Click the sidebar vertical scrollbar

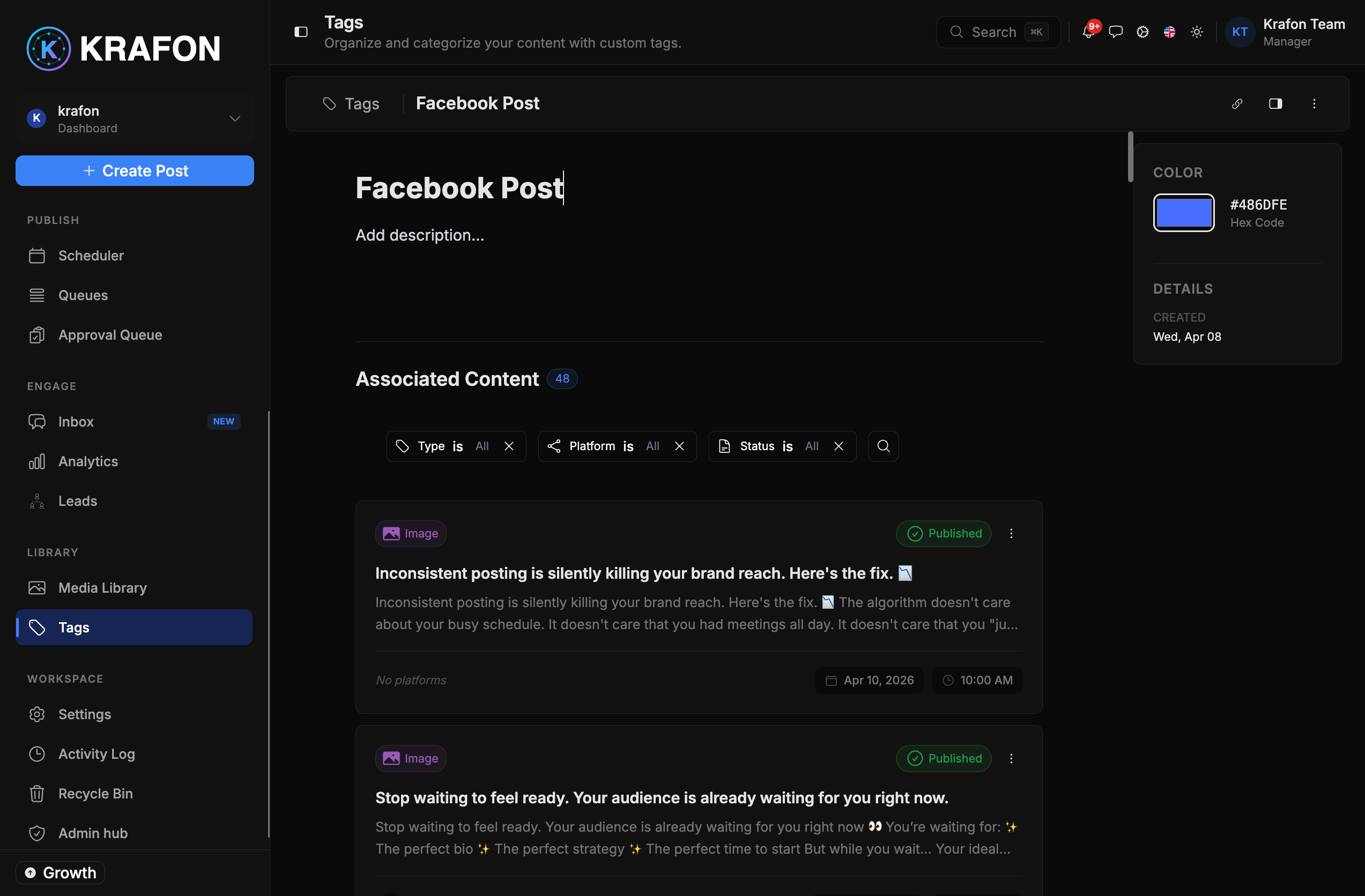tap(269, 624)
